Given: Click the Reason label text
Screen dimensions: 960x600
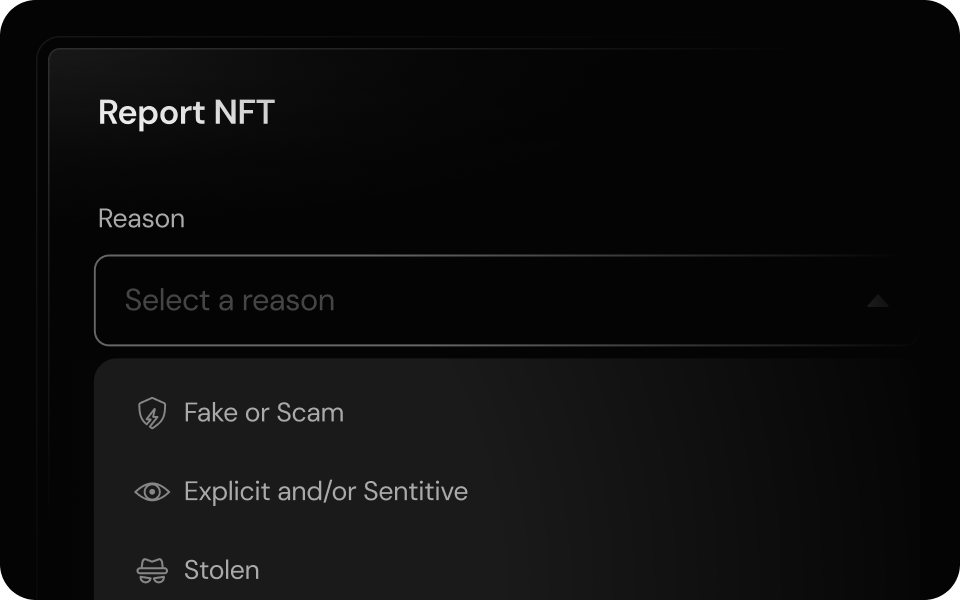Looking at the screenshot, I should pyautogui.click(x=141, y=218).
